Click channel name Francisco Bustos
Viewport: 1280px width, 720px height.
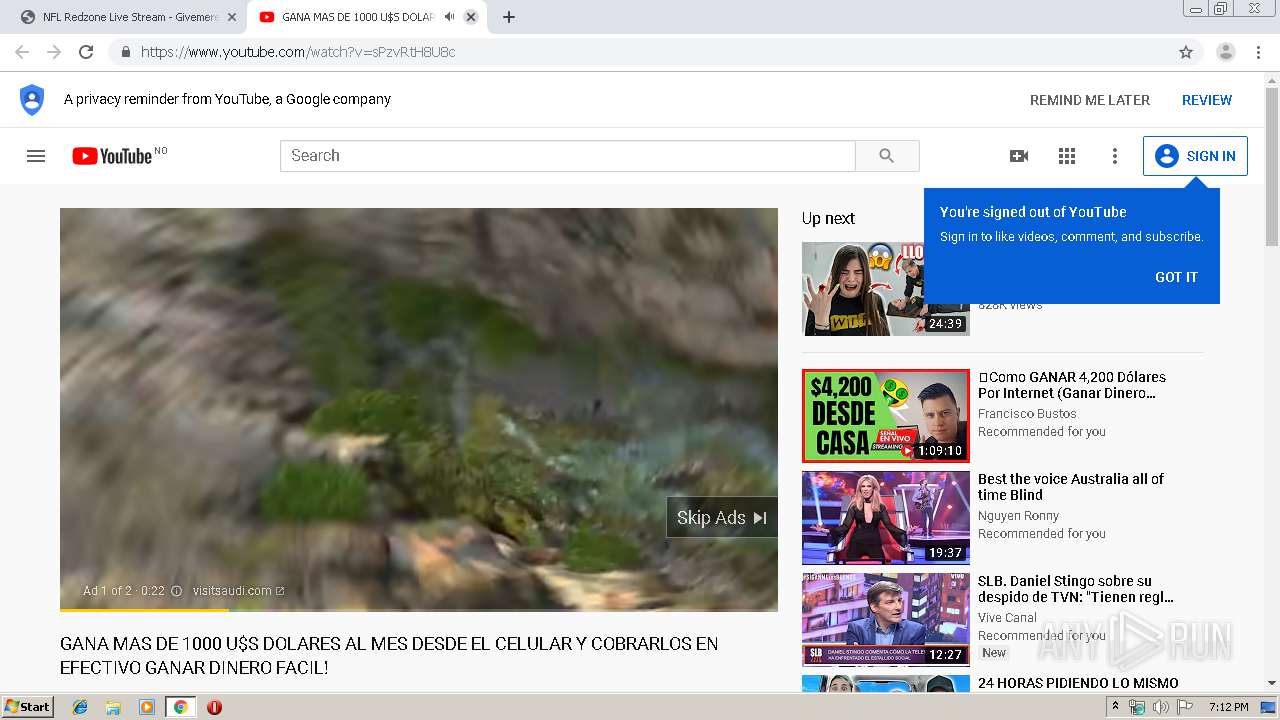click(1027, 414)
